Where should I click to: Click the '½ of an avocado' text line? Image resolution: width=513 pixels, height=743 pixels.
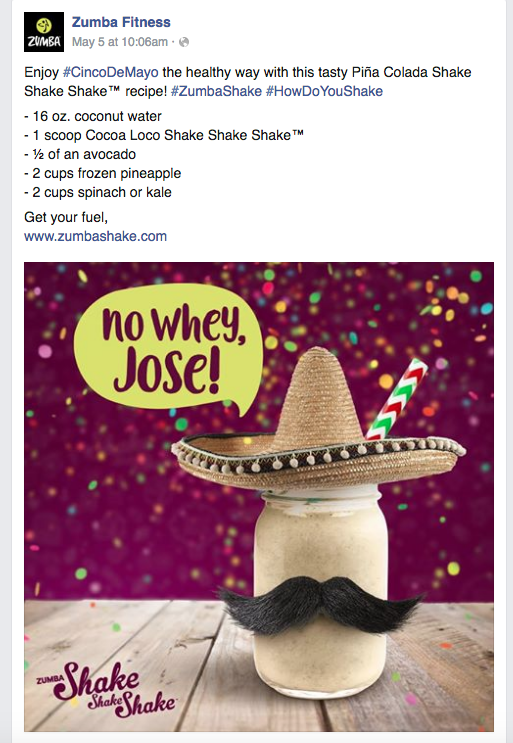point(80,154)
